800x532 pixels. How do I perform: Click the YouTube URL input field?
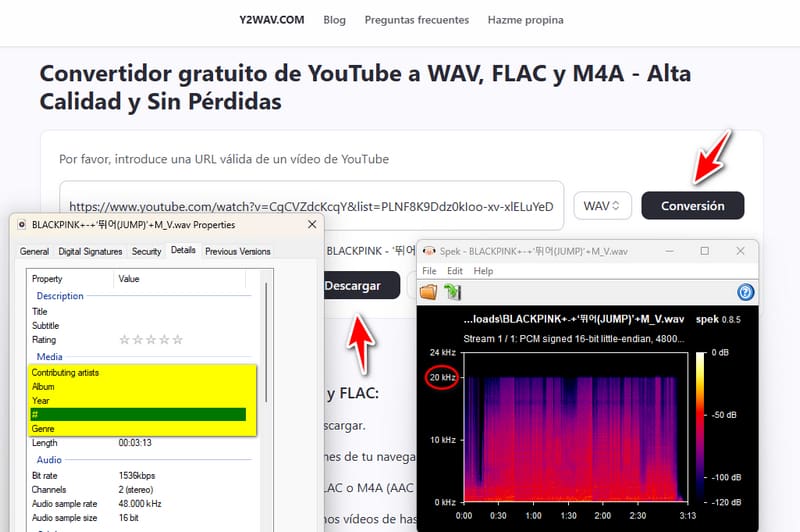tap(311, 206)
